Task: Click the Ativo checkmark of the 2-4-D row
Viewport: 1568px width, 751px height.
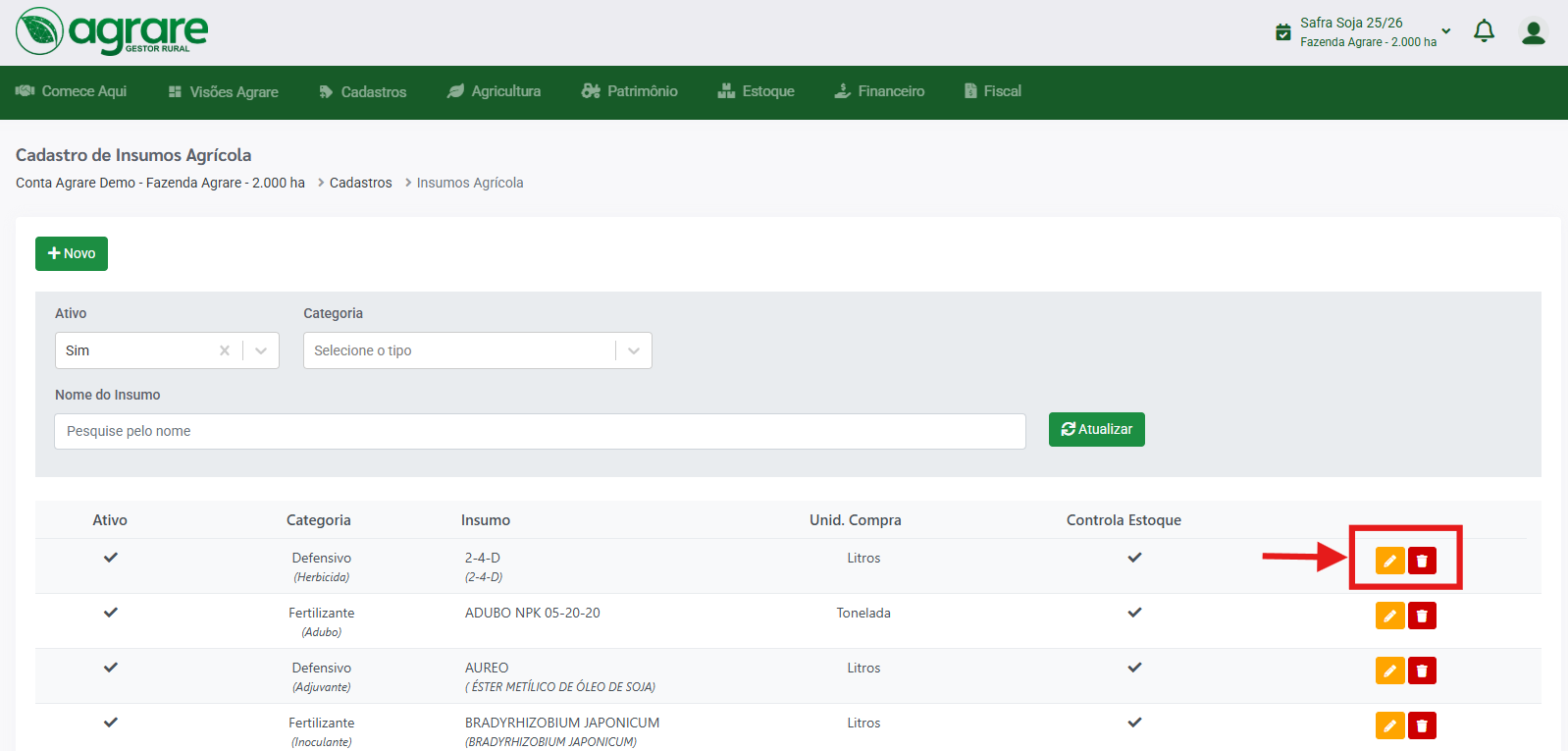Action: coord(111,557)
